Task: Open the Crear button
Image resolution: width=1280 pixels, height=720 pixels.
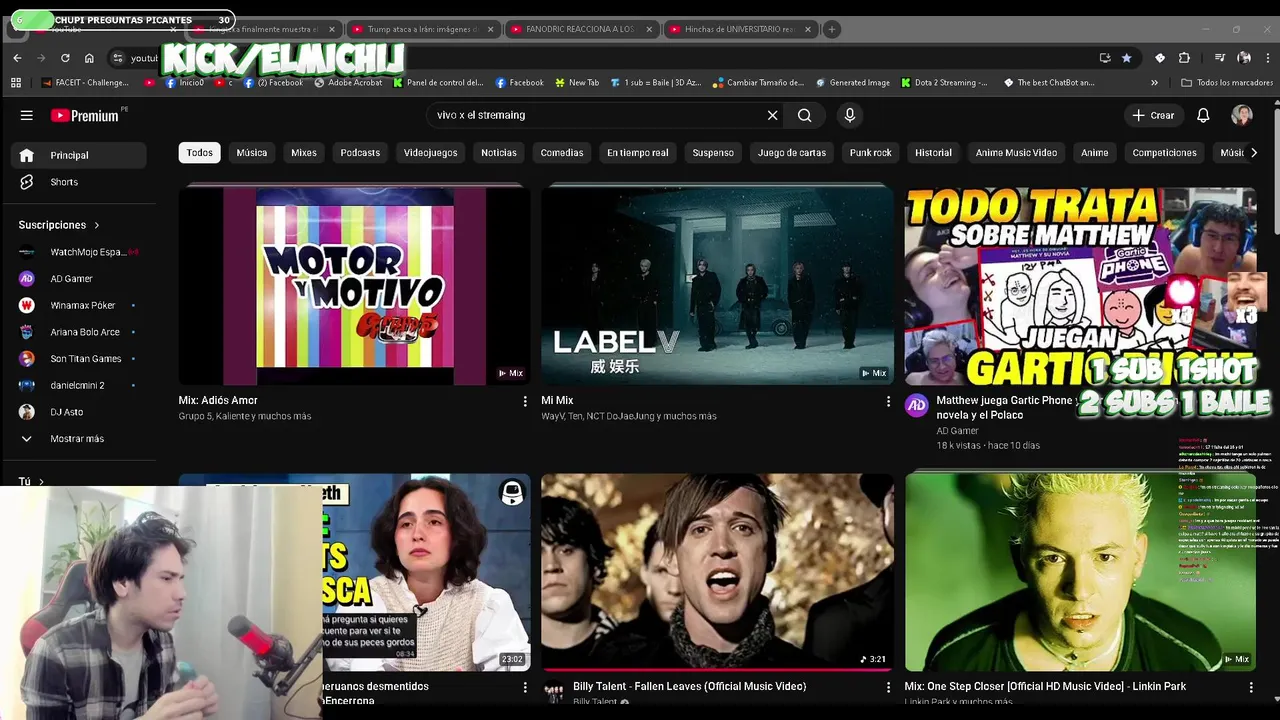Action: pyautogui.click(x=1153, y=115)
